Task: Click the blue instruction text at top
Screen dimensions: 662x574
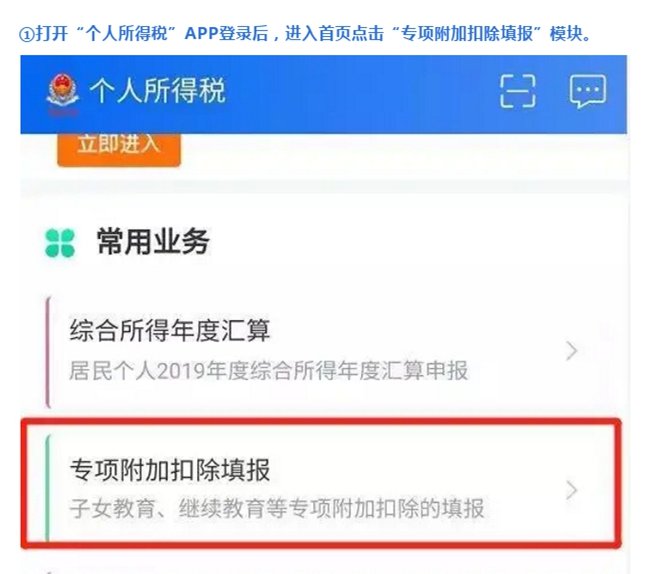Action: tap(307, 33)
